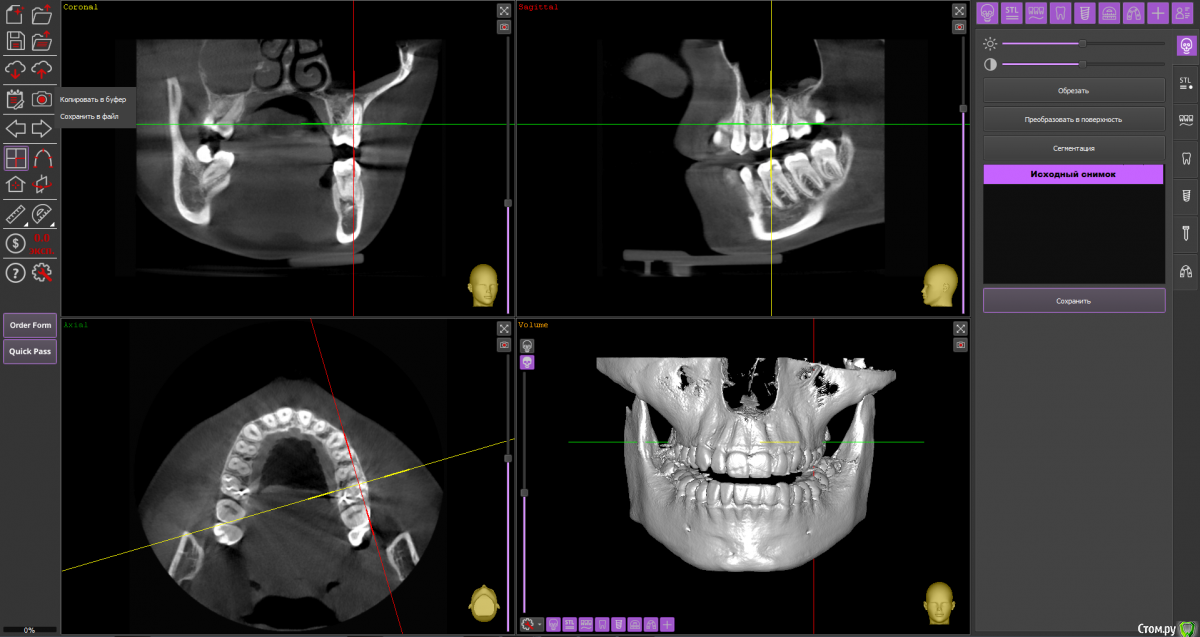This screenshot has height=637, width=1200.
Task: Select the panoramic arch curve tool
Action: pyautogui.click(x=42, y=158)
